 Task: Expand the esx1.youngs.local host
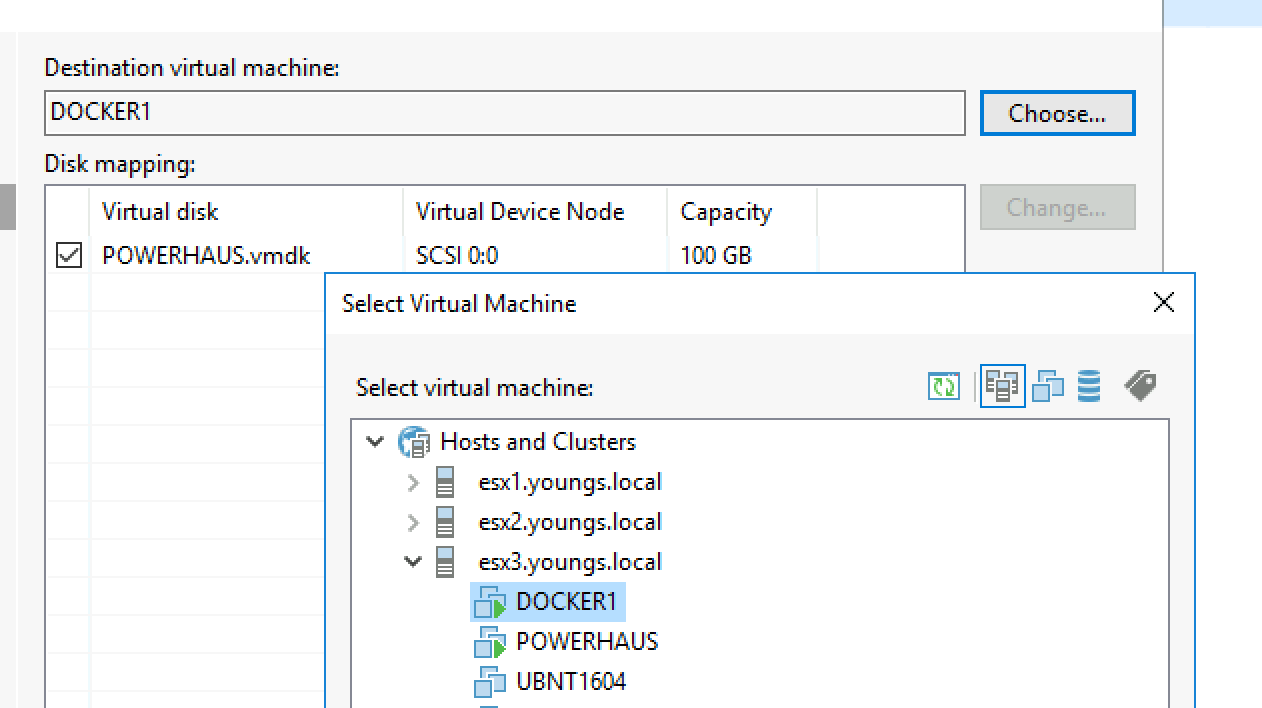coord(413,483)
